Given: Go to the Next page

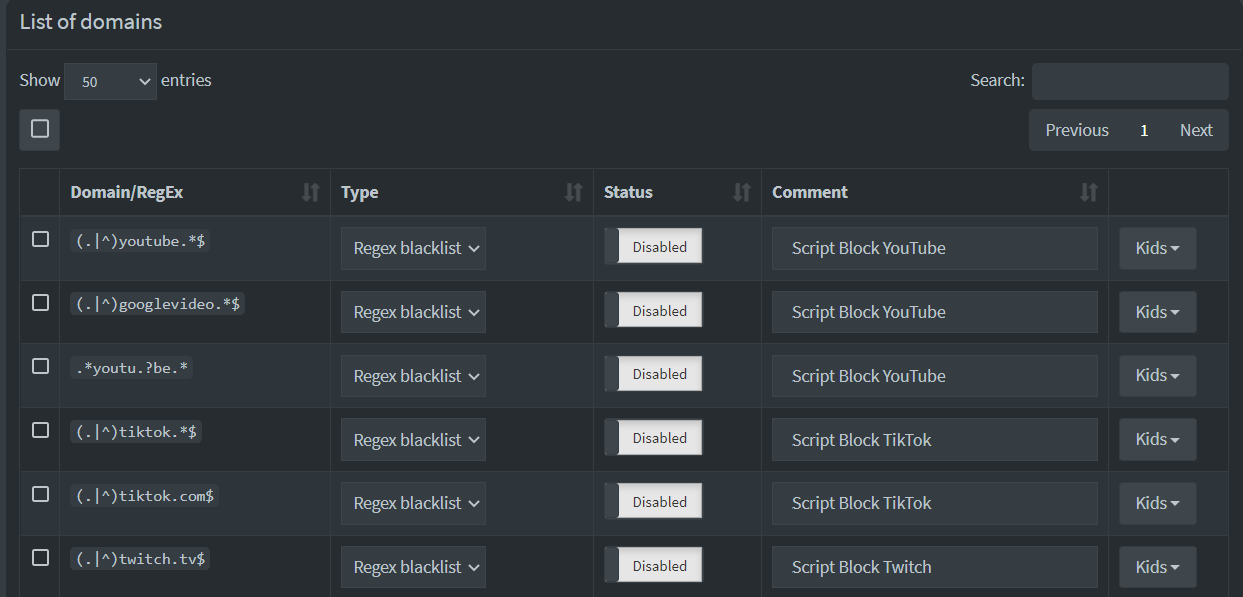Looking at the screenshot, I should tap(1196, 130).
